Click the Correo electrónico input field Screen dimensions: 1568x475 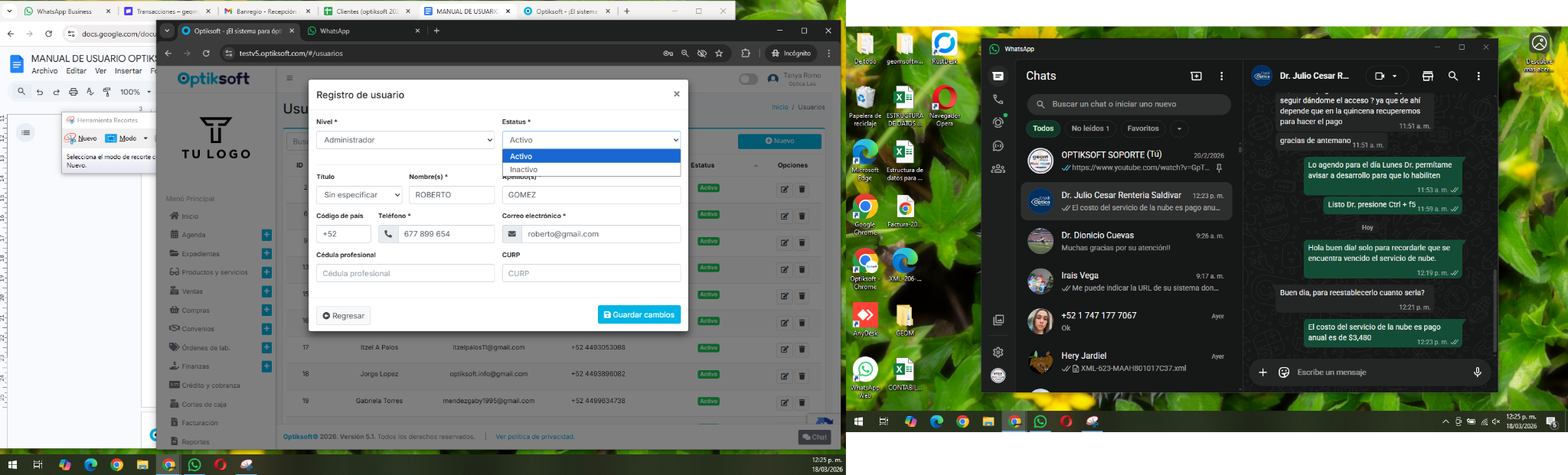[x=600, y=234]
